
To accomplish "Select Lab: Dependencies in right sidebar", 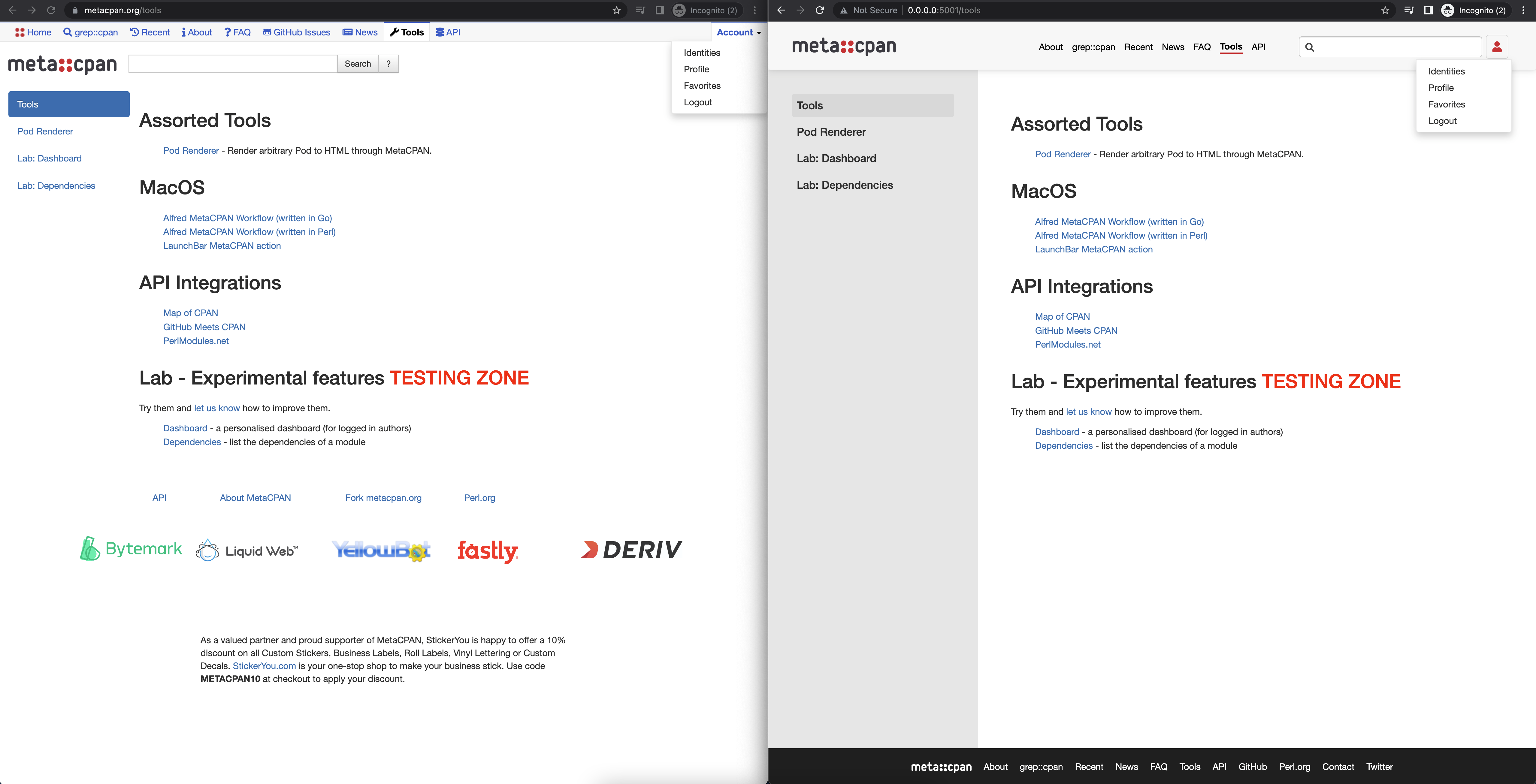I will (x=844, y=185).
